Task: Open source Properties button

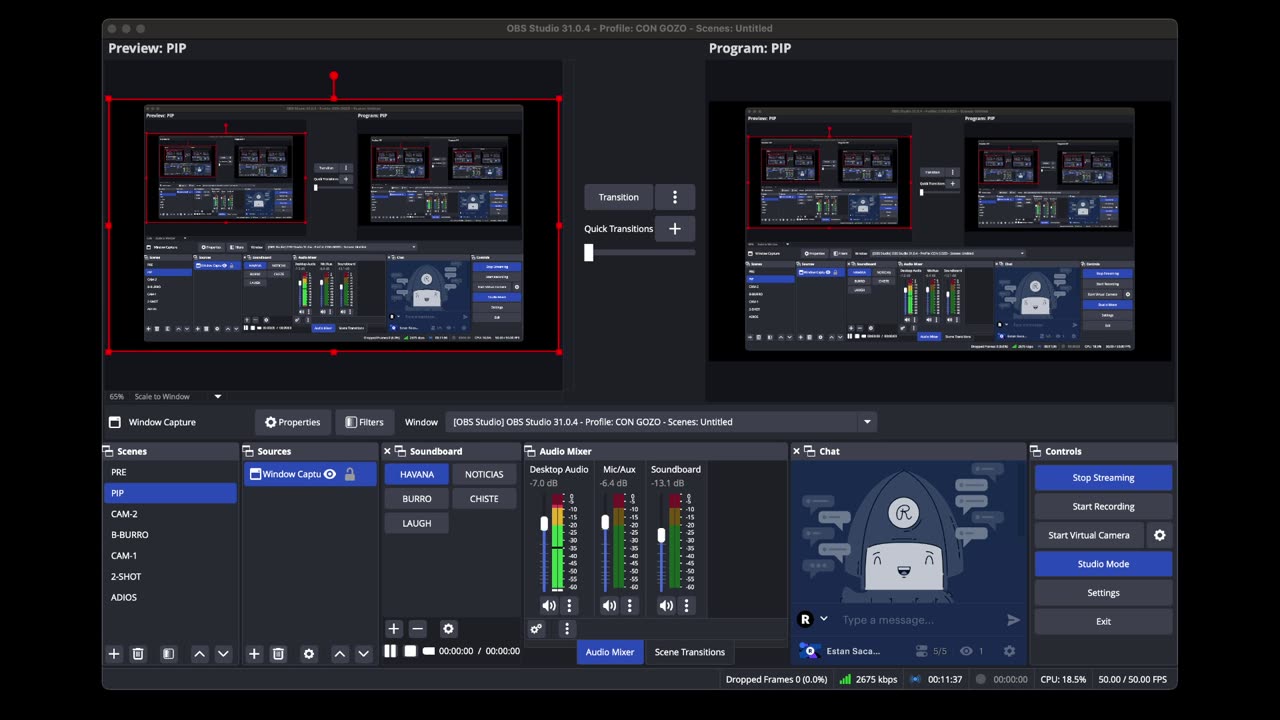Action: [293, 422]
